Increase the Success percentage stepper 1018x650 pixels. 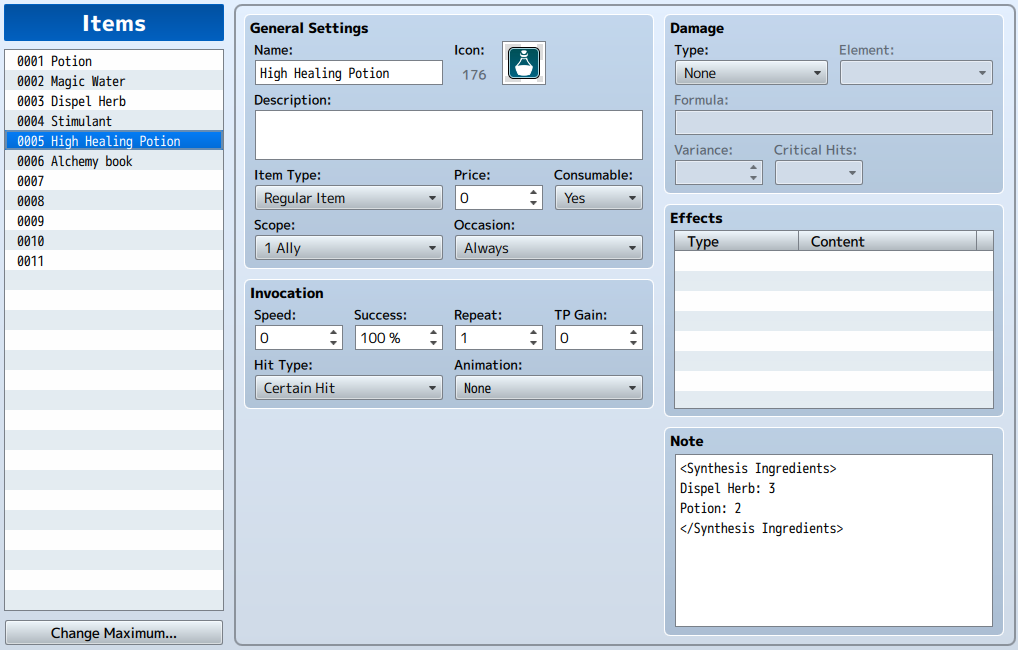coord(433,332)
